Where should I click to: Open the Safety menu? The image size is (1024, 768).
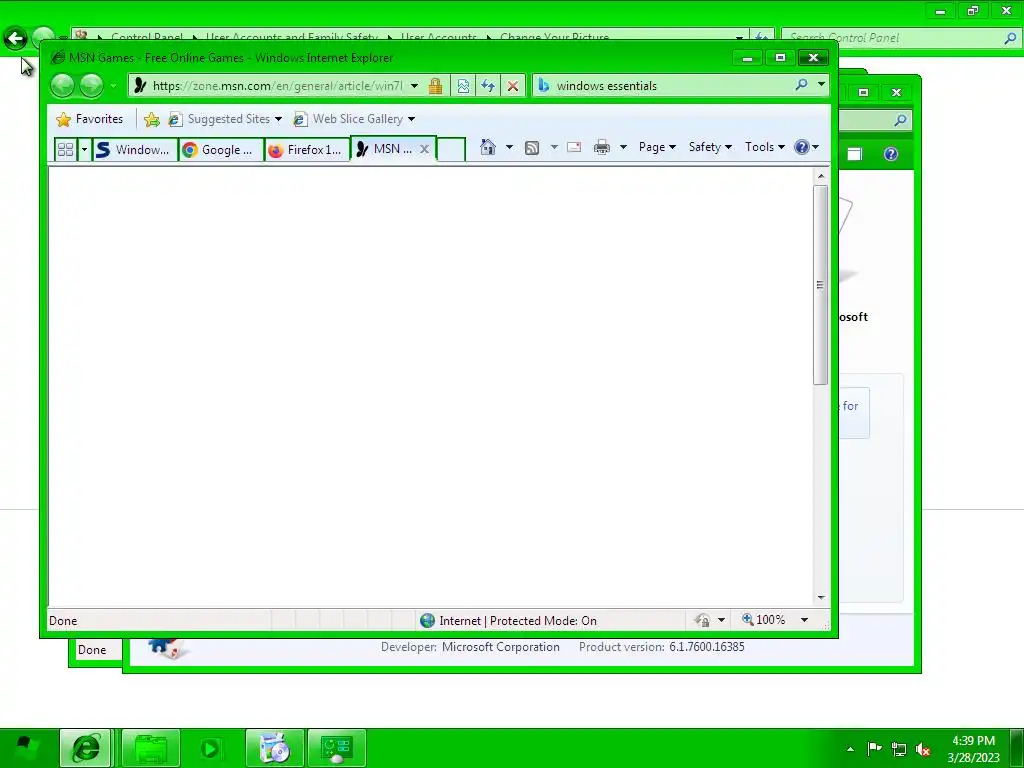710,147
